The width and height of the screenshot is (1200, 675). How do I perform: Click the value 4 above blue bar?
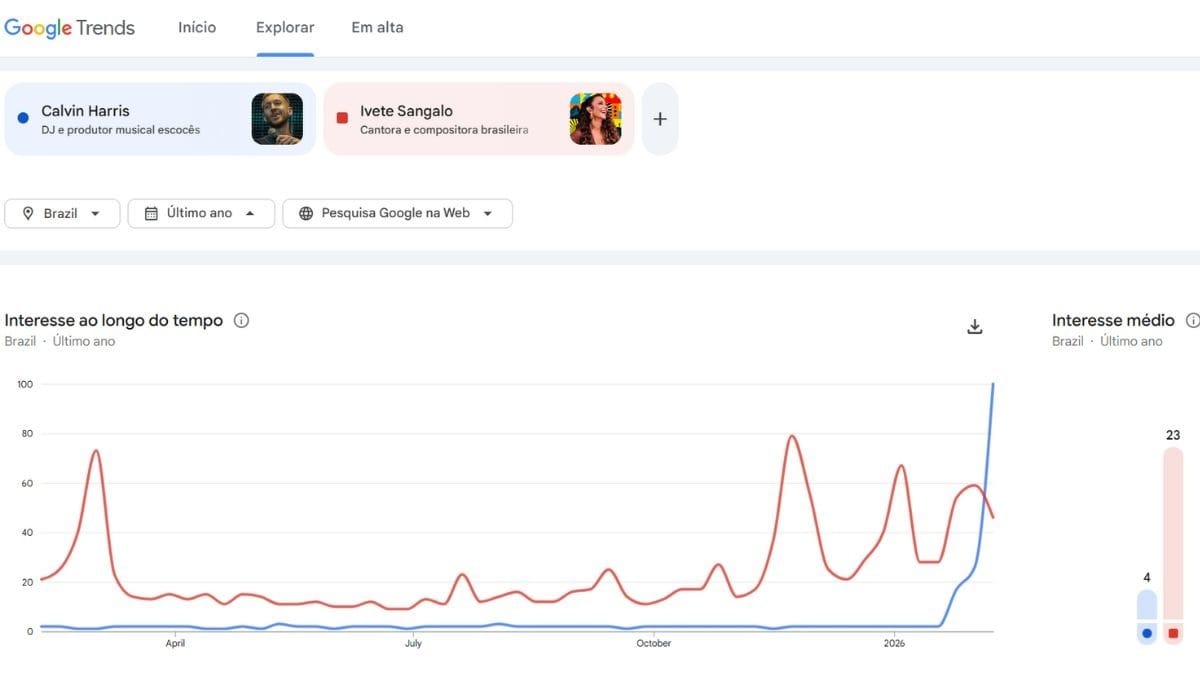point(1147,578)
